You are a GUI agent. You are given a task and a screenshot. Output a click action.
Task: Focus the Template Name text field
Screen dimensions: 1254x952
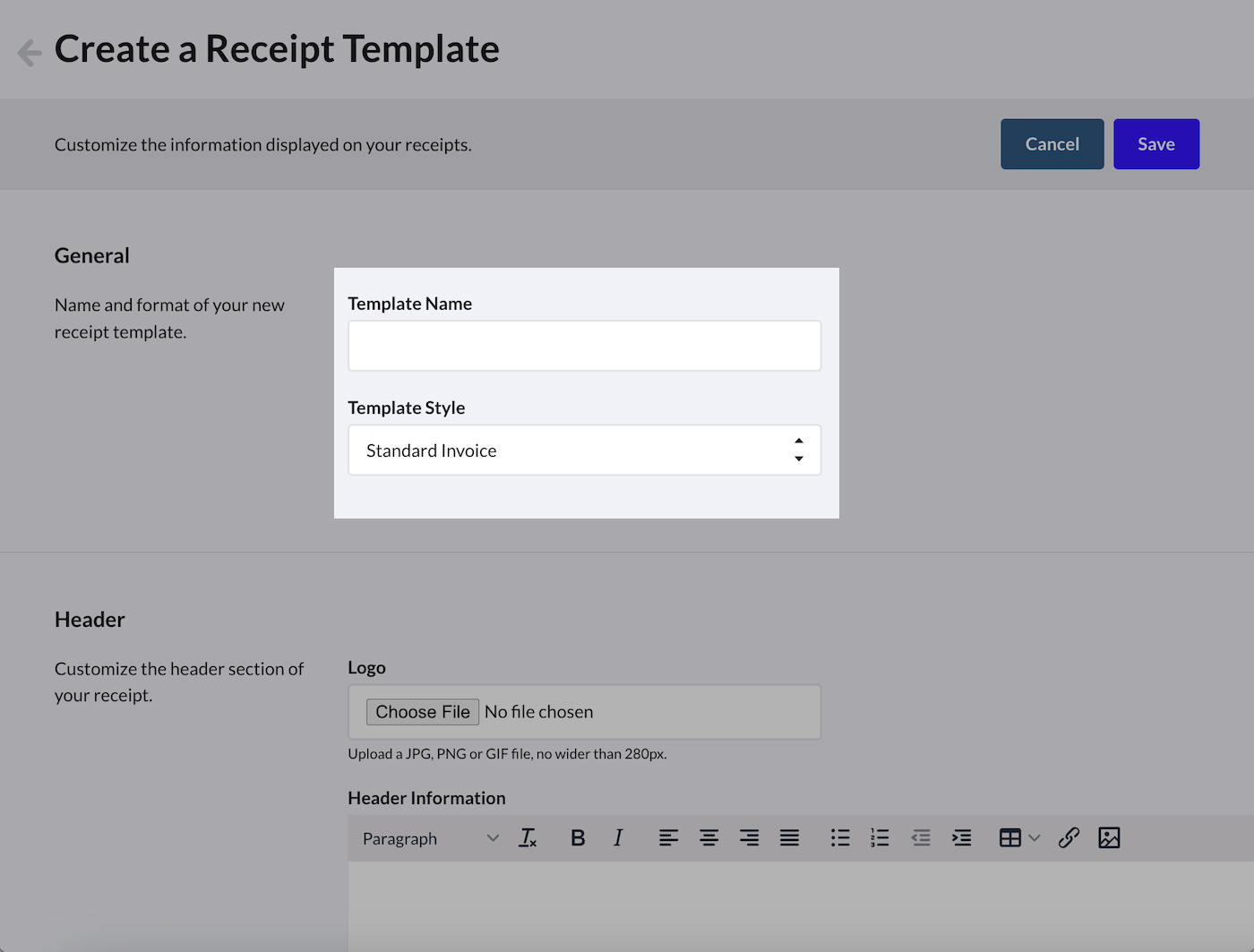(584, 346)
